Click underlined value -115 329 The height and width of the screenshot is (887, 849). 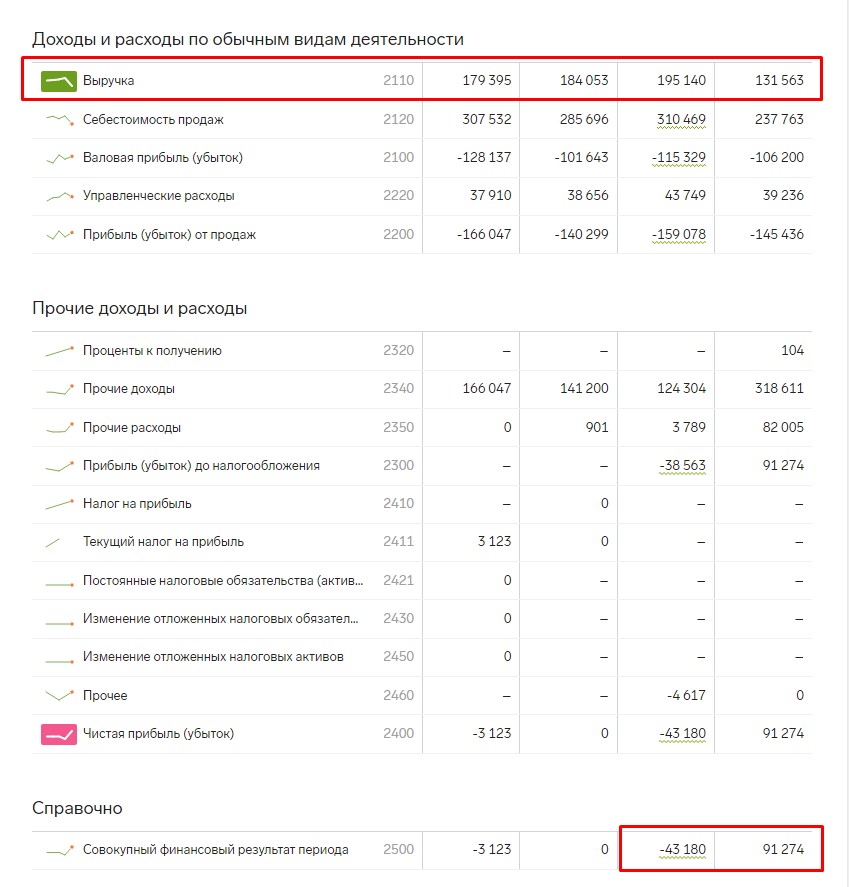(x=679, y=157)
